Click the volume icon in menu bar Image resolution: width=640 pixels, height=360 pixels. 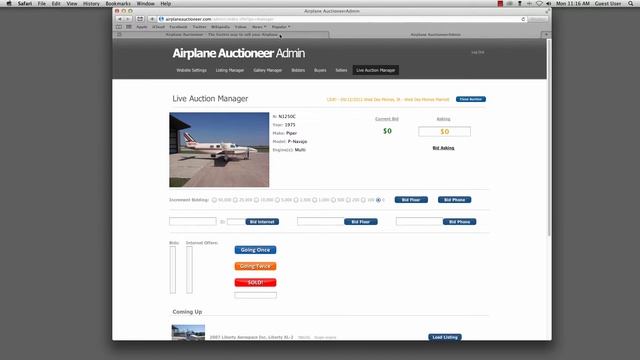549,3
